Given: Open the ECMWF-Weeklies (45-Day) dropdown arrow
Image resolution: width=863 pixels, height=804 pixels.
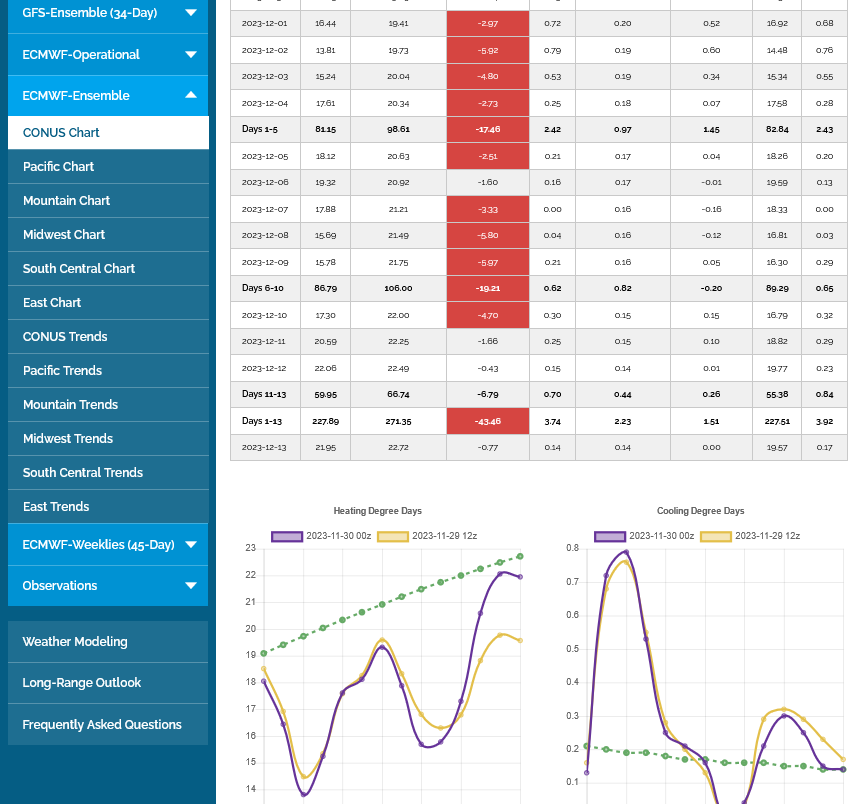Looking at the screenshot, I should [x=191, y=545].
